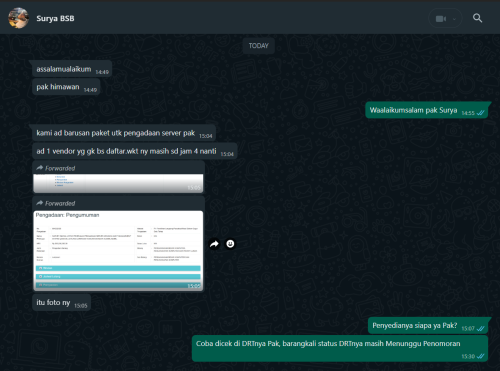Viewport: 500px width, 371px height.
Task: Select the 'pak himawan' message
Action: [66, 87]
